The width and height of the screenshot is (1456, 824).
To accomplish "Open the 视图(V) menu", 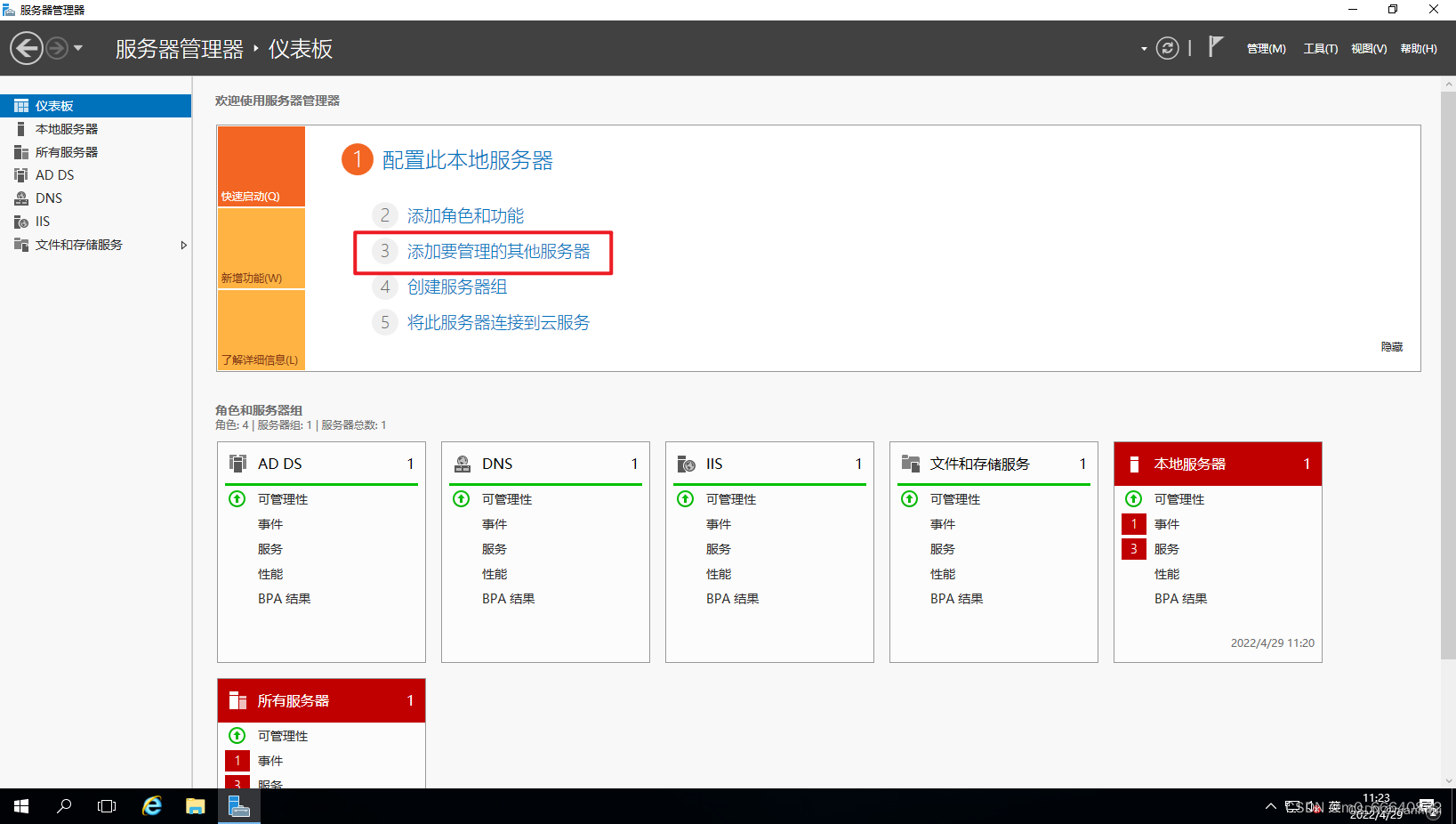I will click(x=1369, y=49).
